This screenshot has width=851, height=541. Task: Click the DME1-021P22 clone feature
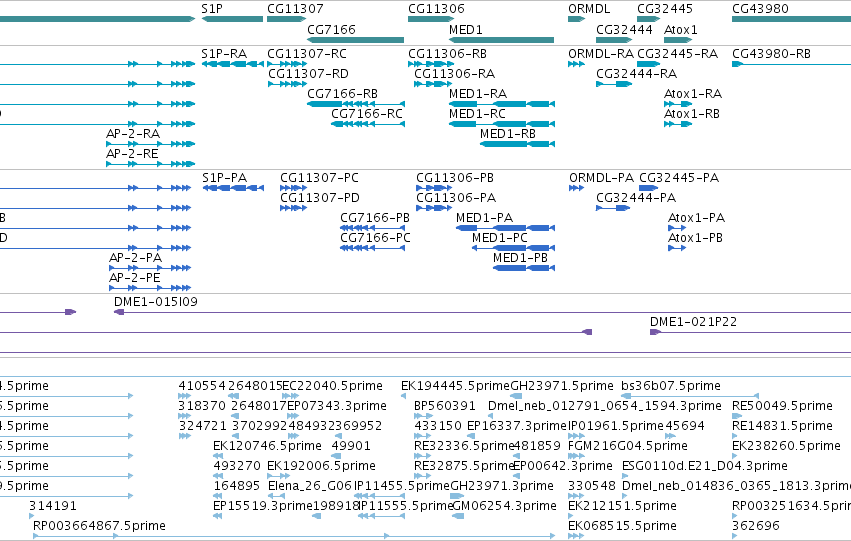pyautogui.click(x=751, y=332)
